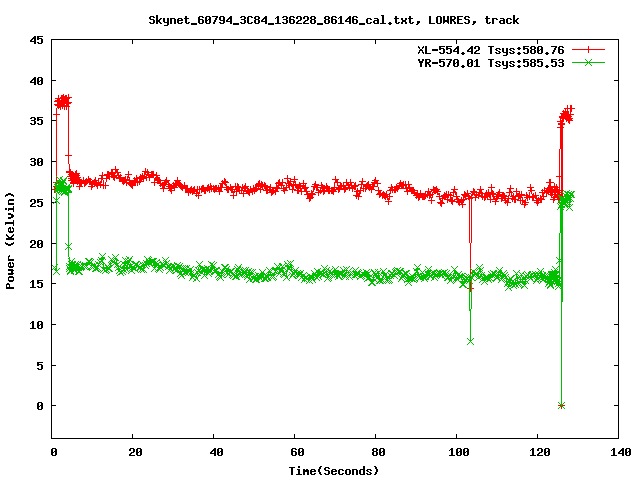640x480 pixels.
Task: Click x-axis tick label 20
Action: pyautogui.click(x=135, y=452)
